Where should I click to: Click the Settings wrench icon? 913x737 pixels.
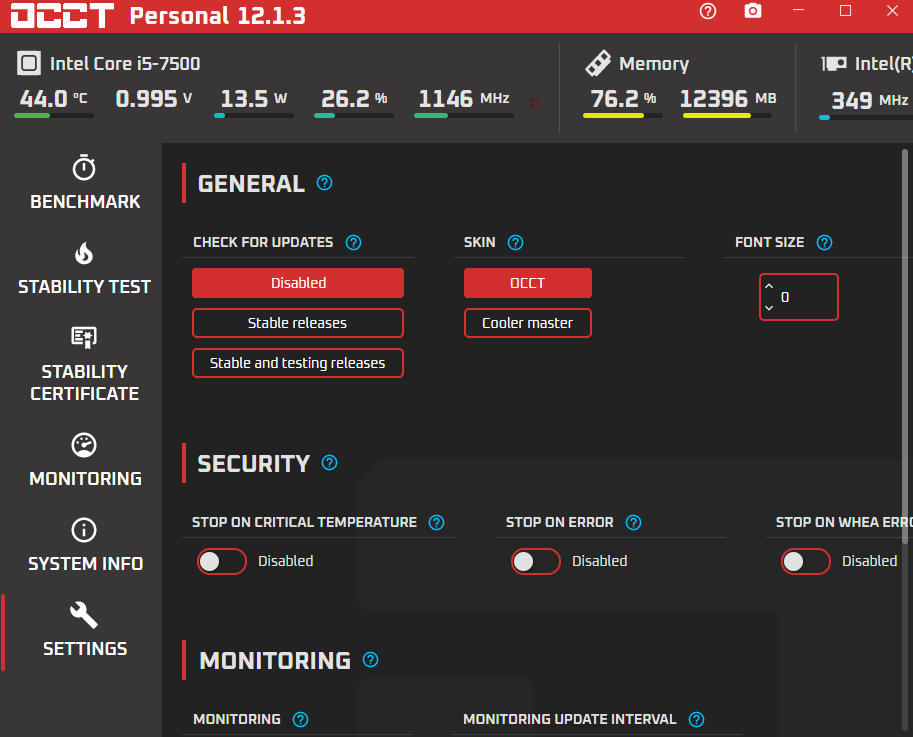(84, 615)
